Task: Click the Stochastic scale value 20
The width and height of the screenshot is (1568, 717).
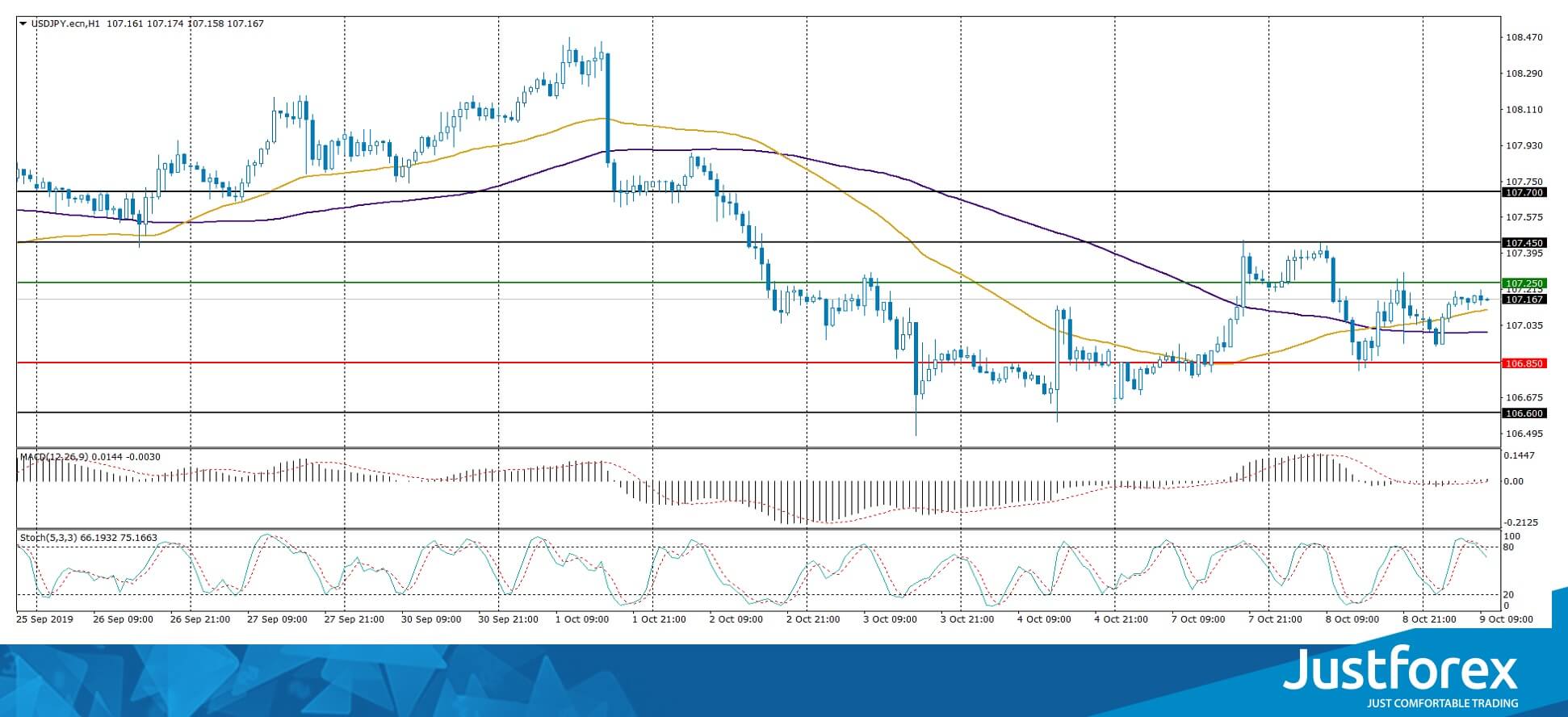Action: pos(1510,595)
